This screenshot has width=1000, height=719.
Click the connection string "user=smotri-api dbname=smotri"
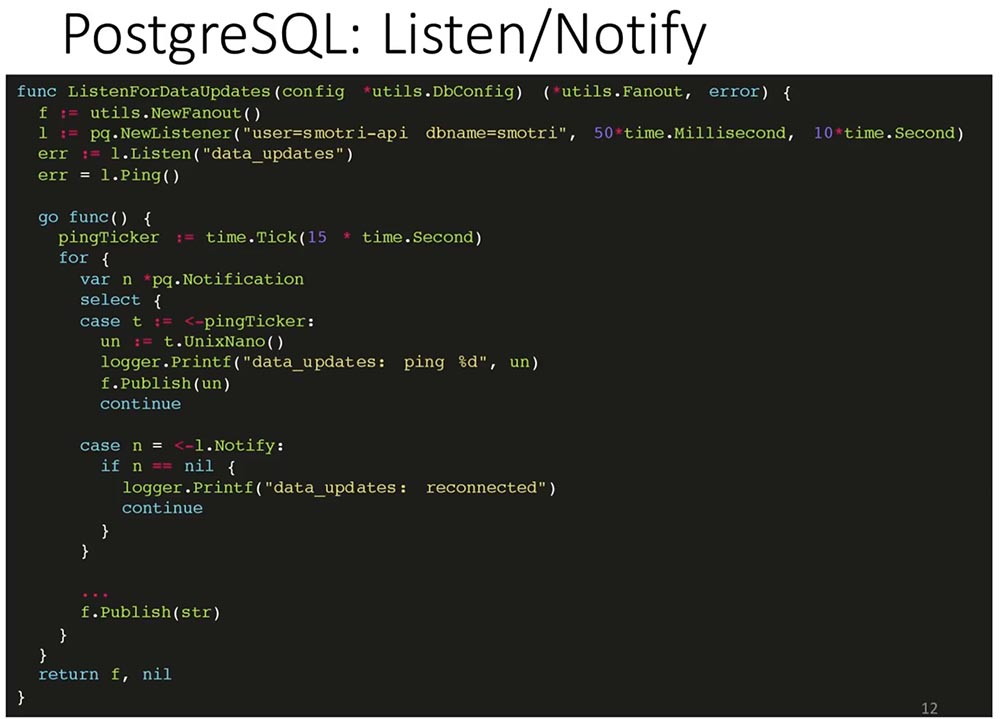(x=404, y=133)
